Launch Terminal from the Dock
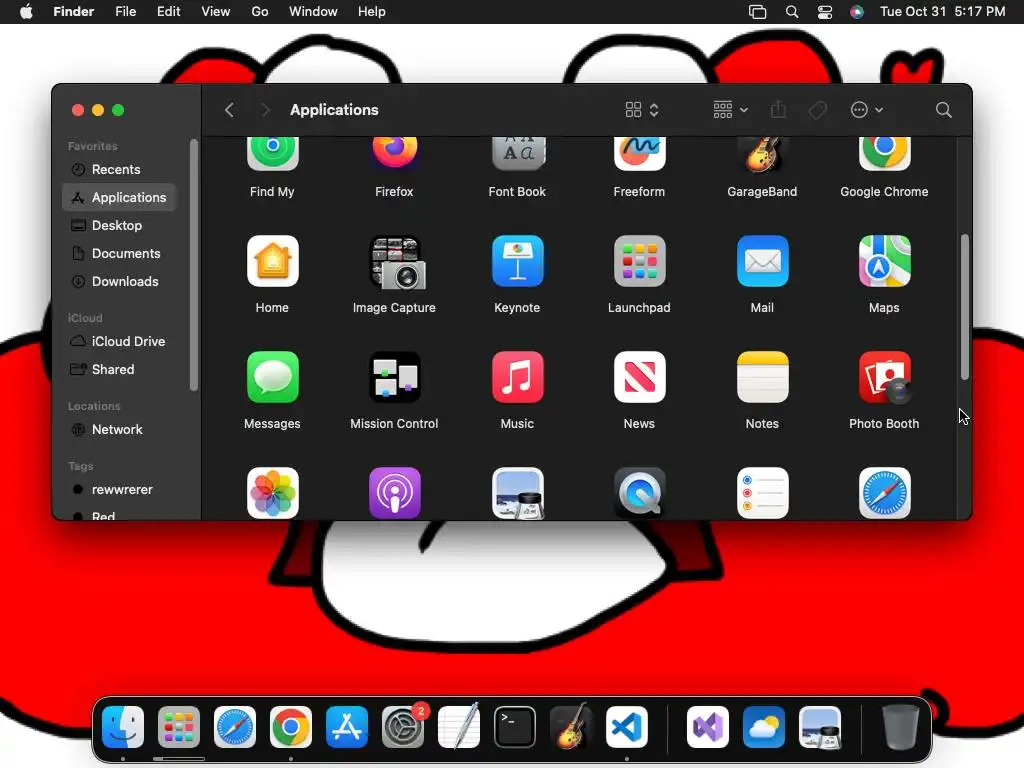Screen dimensions: 1024x768 pos(515,727)
